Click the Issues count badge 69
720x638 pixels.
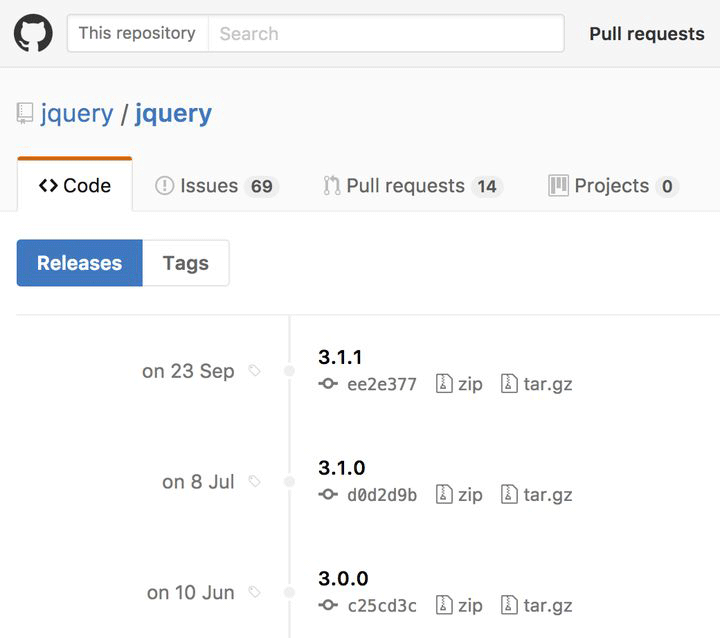[x=262, y=186]
